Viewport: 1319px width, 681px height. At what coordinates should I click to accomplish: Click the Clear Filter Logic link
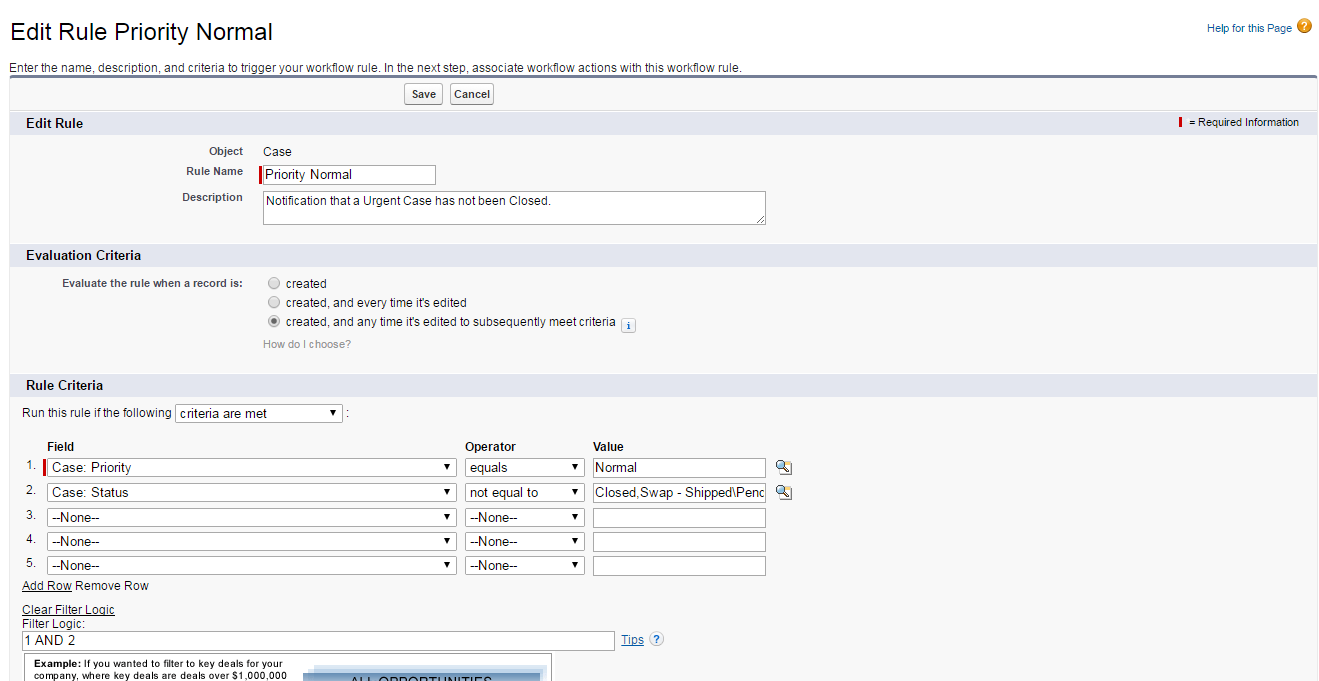click(68, 610)
